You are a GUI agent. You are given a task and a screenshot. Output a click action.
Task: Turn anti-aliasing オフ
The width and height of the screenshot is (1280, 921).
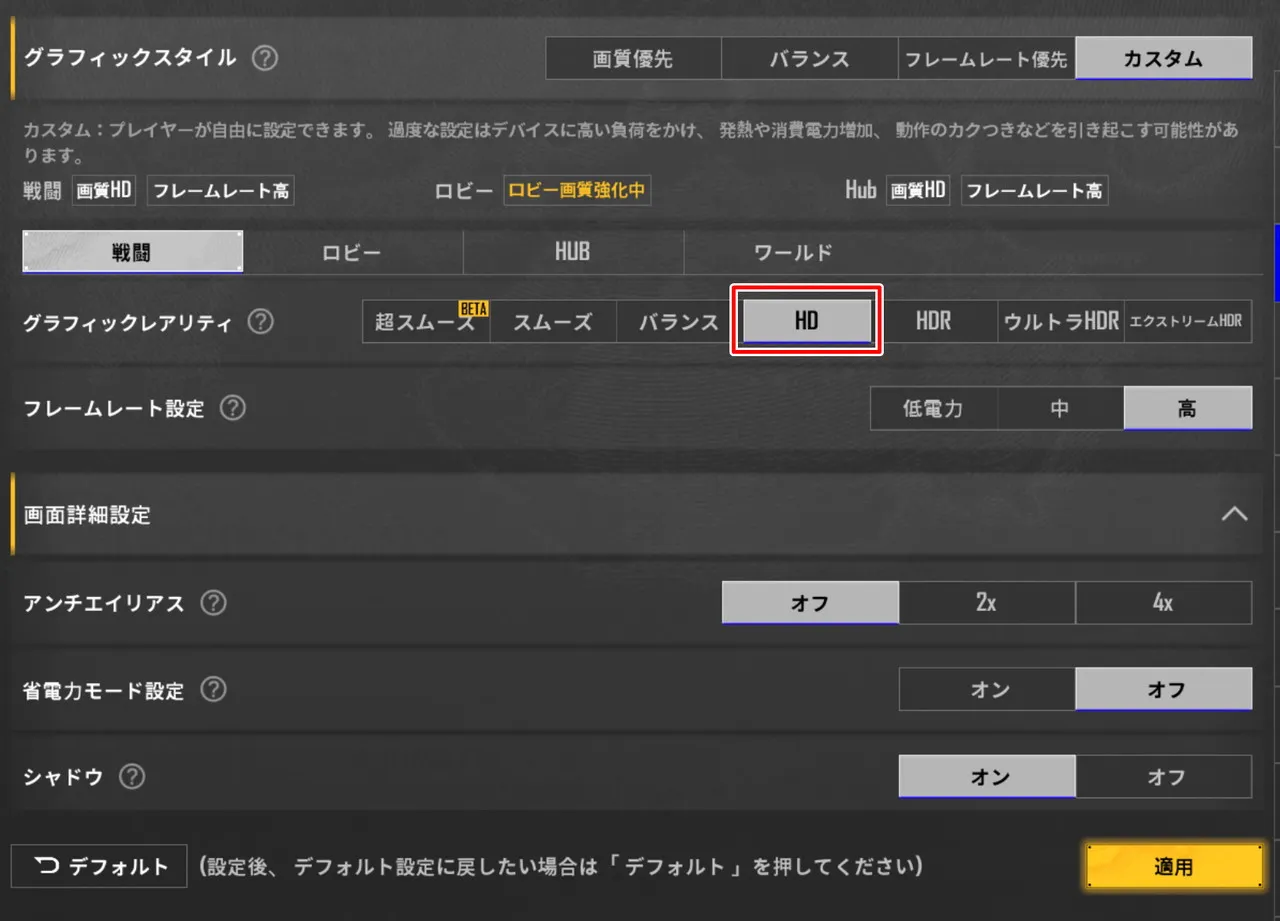[810, 603]
